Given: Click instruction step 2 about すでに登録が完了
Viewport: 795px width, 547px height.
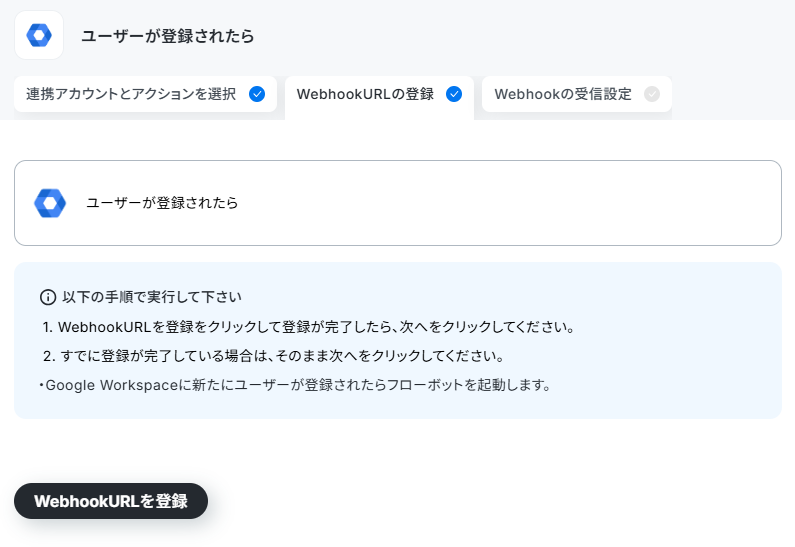Looking at the screenshot, I should point(273,356).
